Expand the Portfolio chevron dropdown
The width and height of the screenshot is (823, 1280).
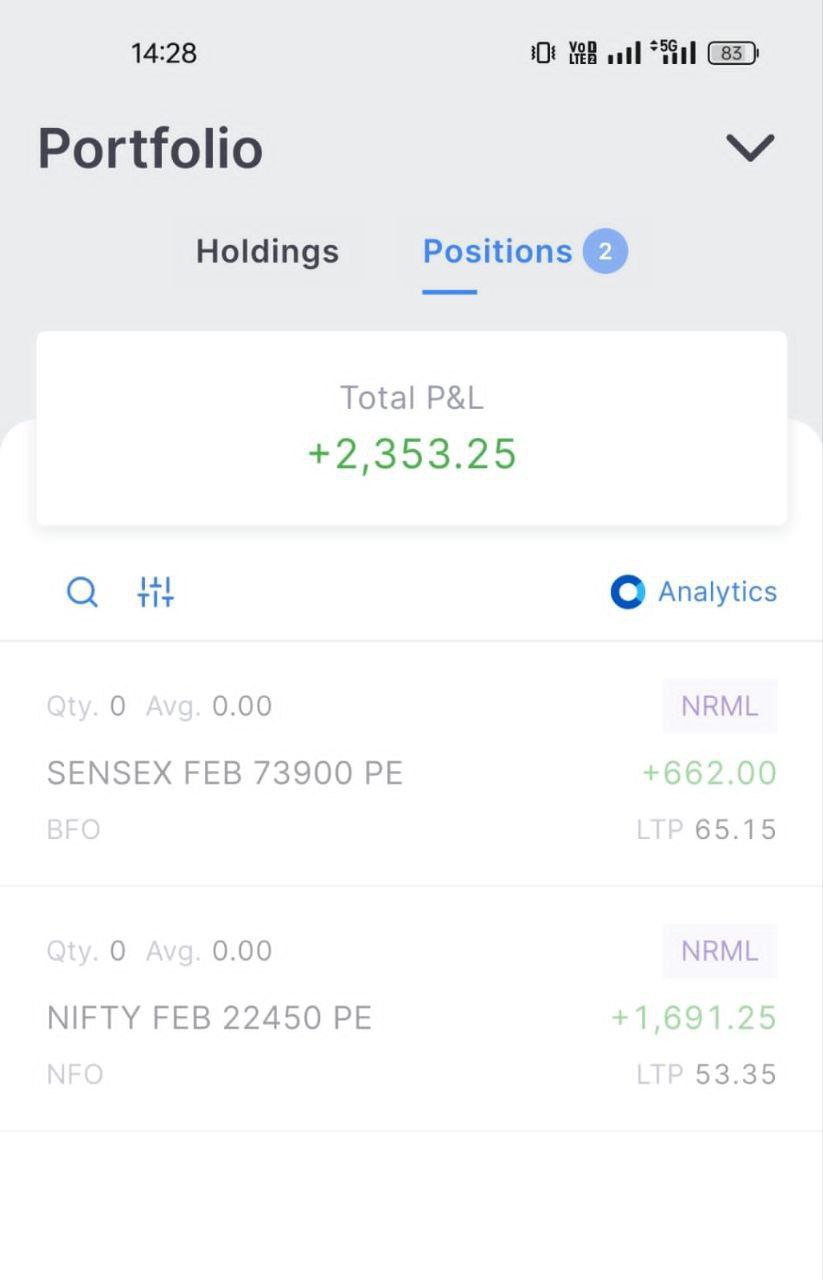pos(750,148)
